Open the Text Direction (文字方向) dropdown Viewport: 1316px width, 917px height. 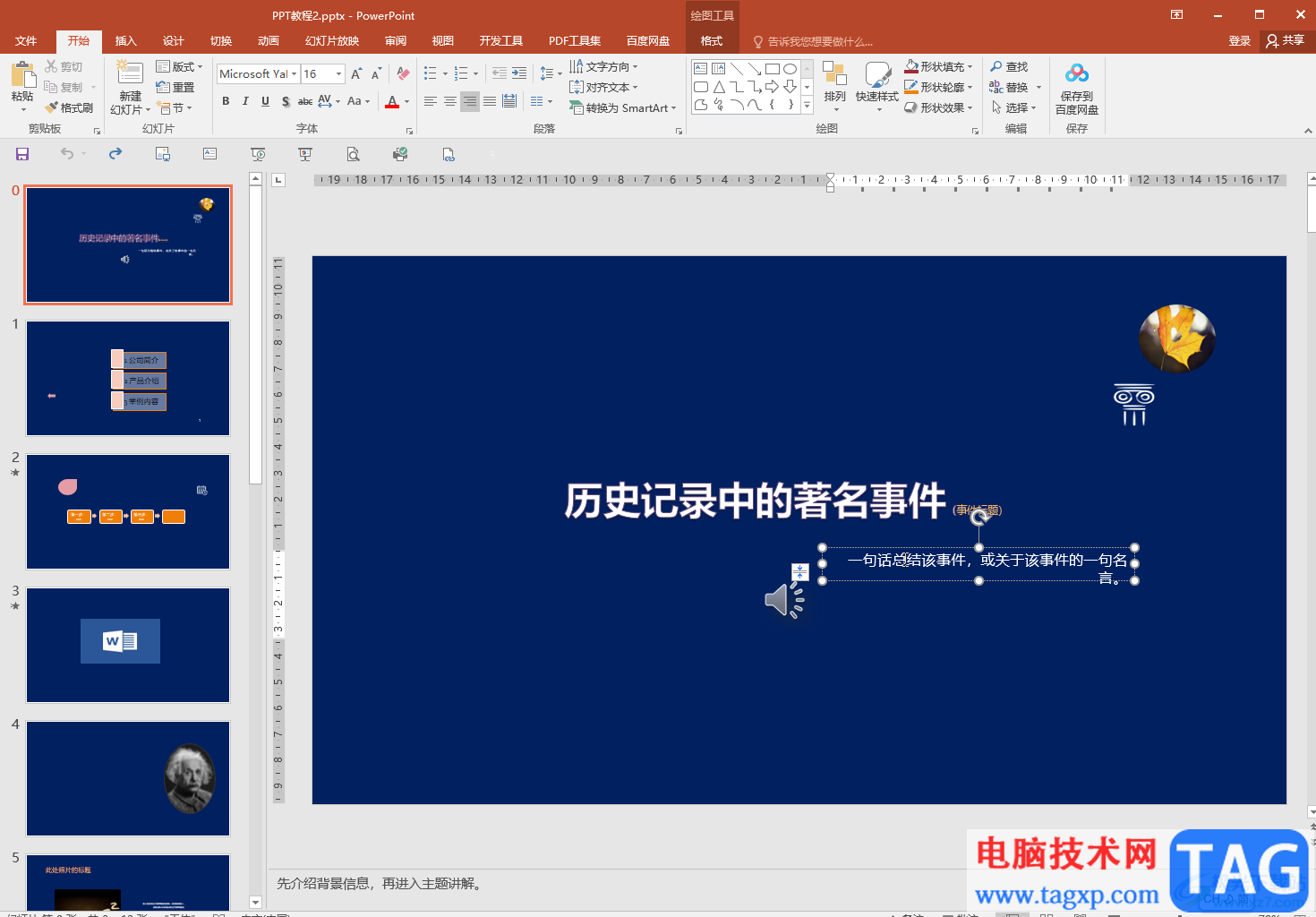coord(604,66)
